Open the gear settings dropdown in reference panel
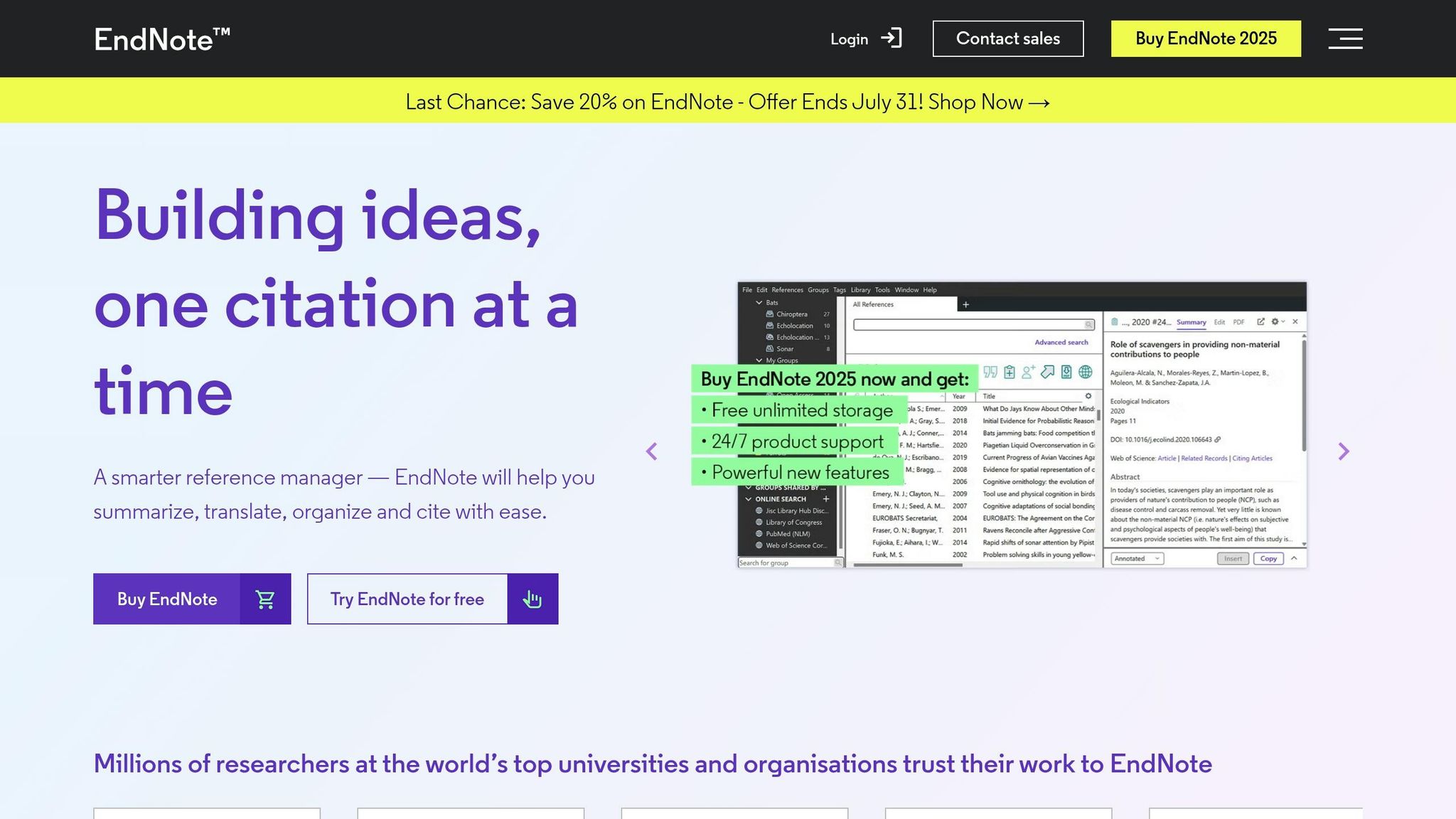This screenshot has width=1456, height=819. coord(1278,322)
